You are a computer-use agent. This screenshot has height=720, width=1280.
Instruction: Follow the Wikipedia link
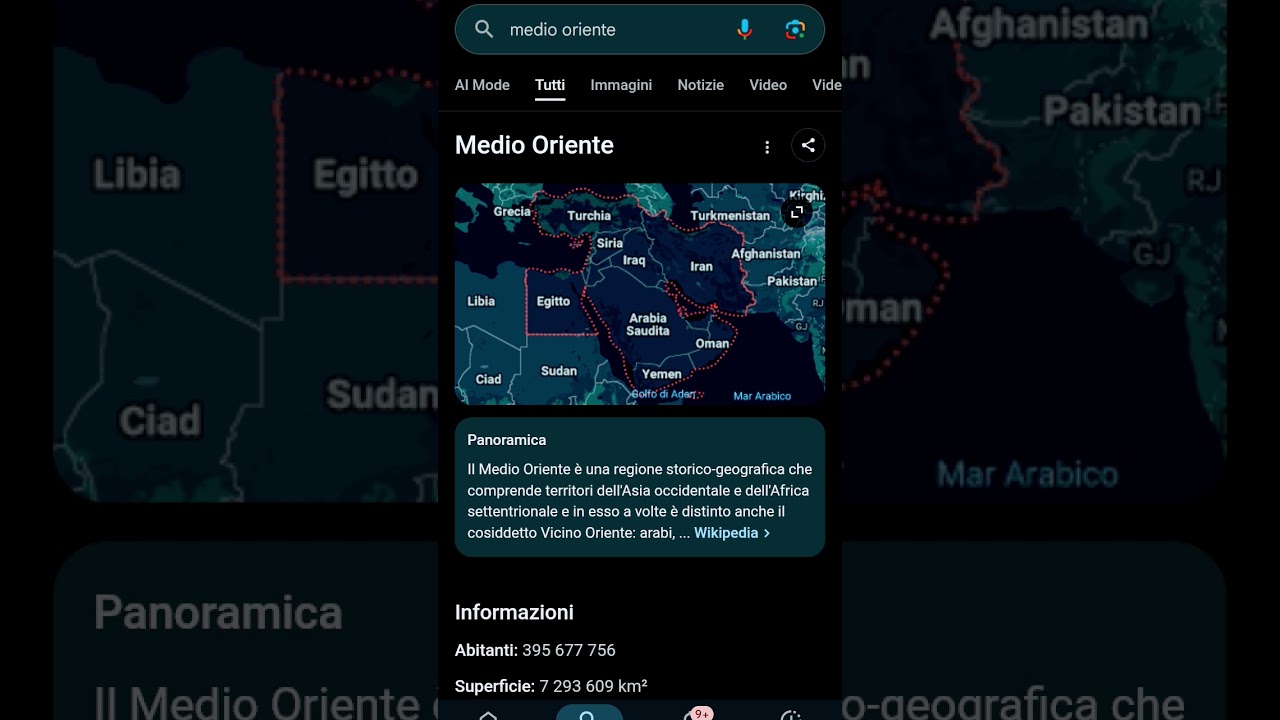(x=726, y=533)
